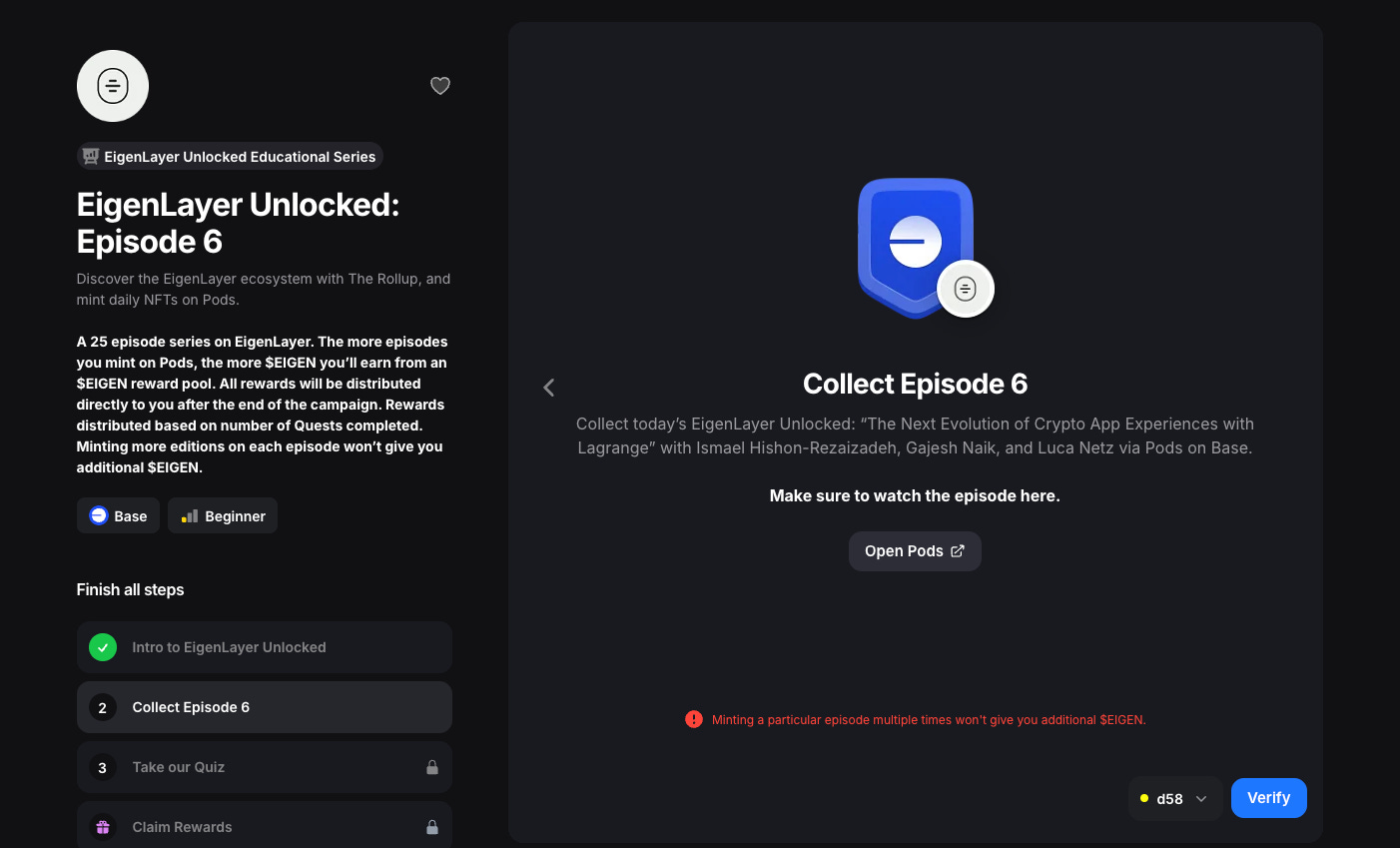The height and width of the screenshot is (848, 1400).
Task: Select the Beginner difficulty tag
Action: (223, 515)
